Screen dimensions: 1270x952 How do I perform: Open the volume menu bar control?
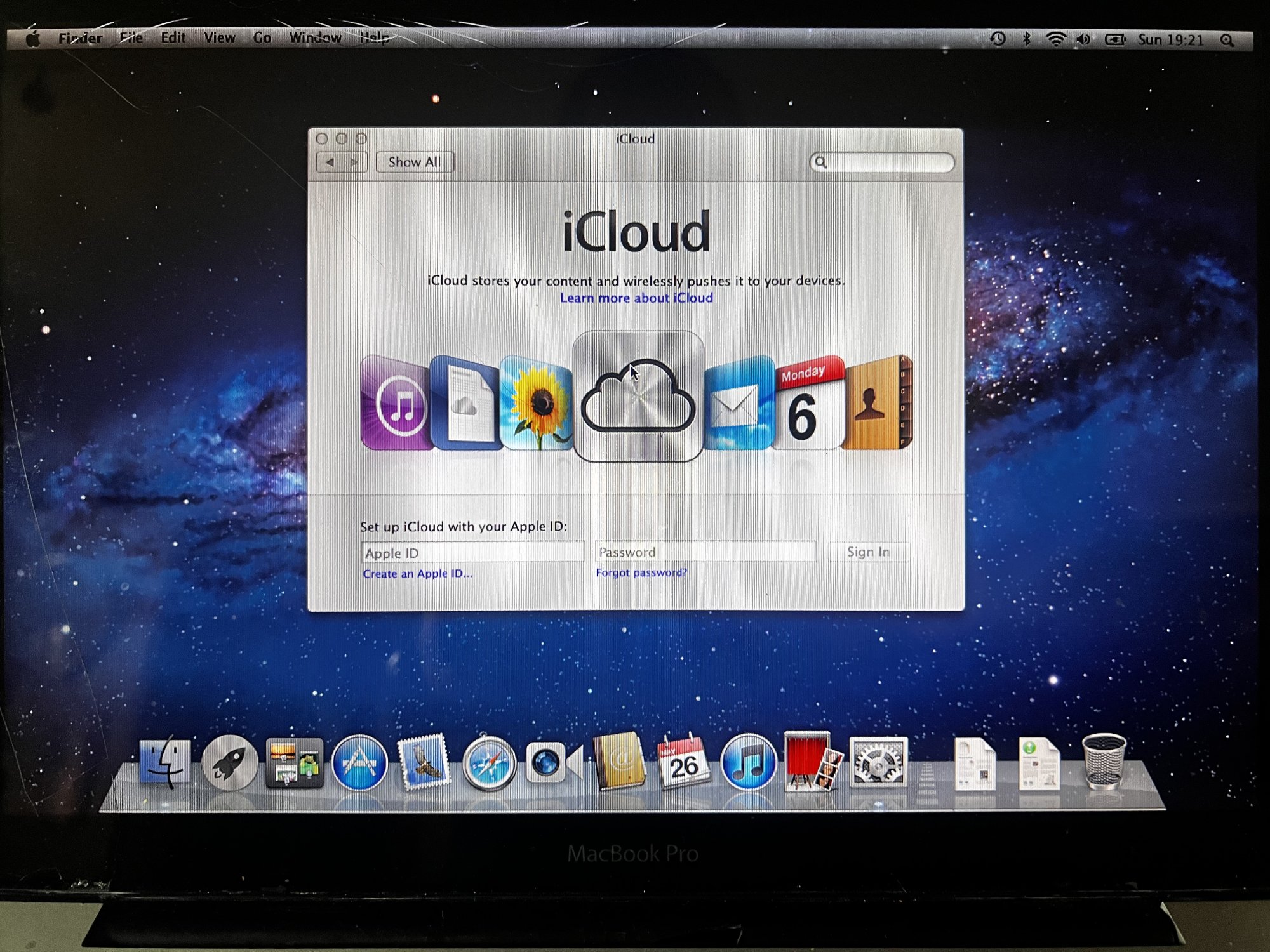click(1083, 39)
